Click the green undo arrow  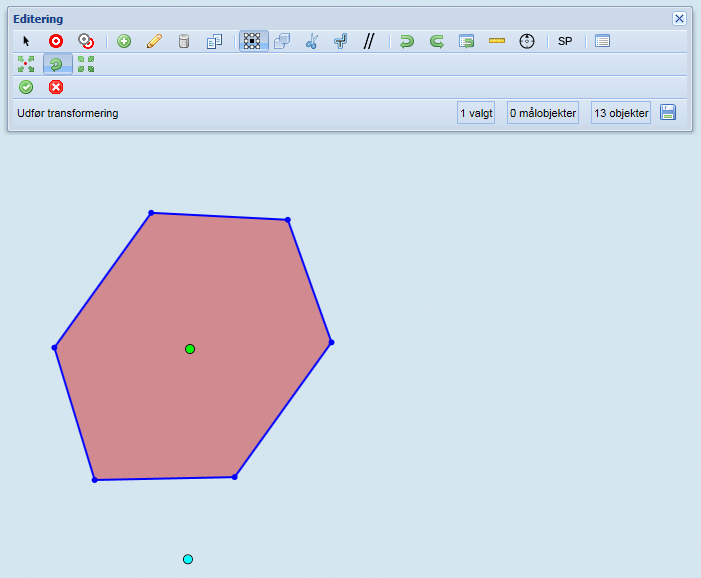[406, 41]
